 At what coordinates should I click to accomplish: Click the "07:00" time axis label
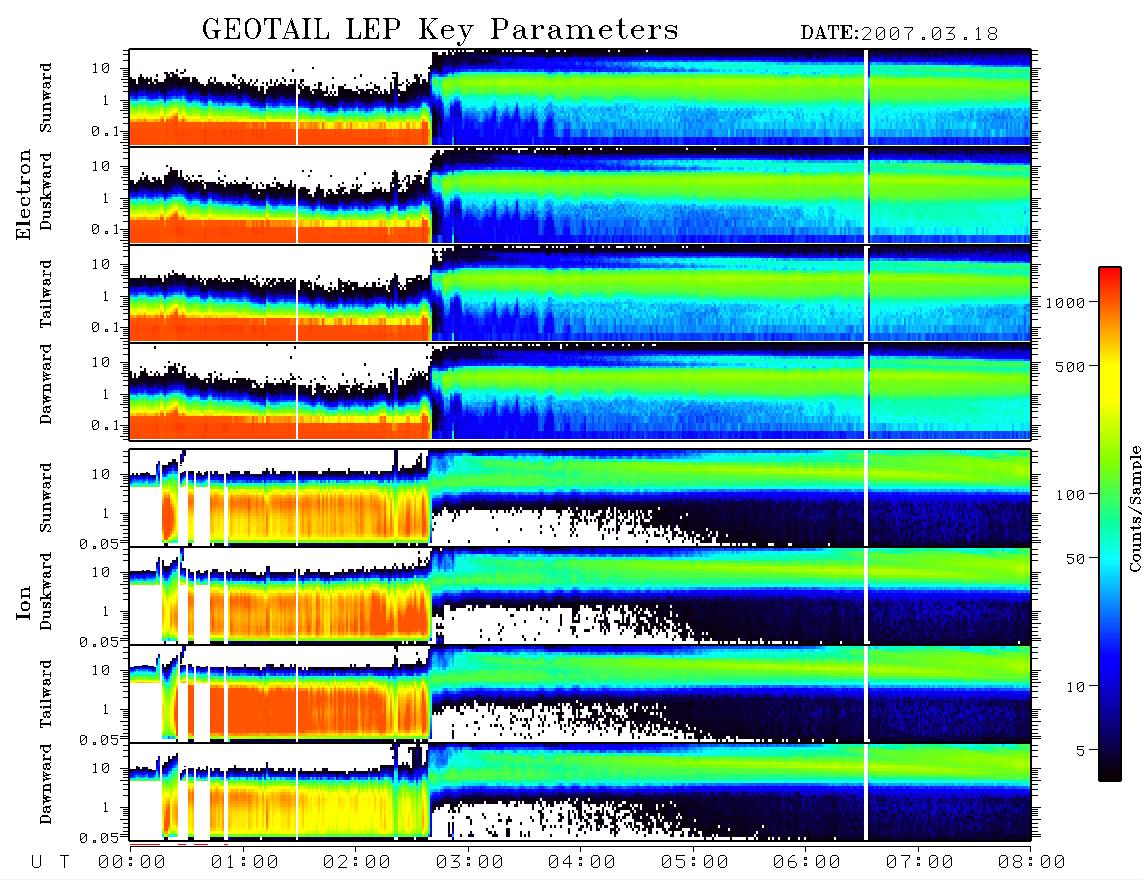click(920, 863)
